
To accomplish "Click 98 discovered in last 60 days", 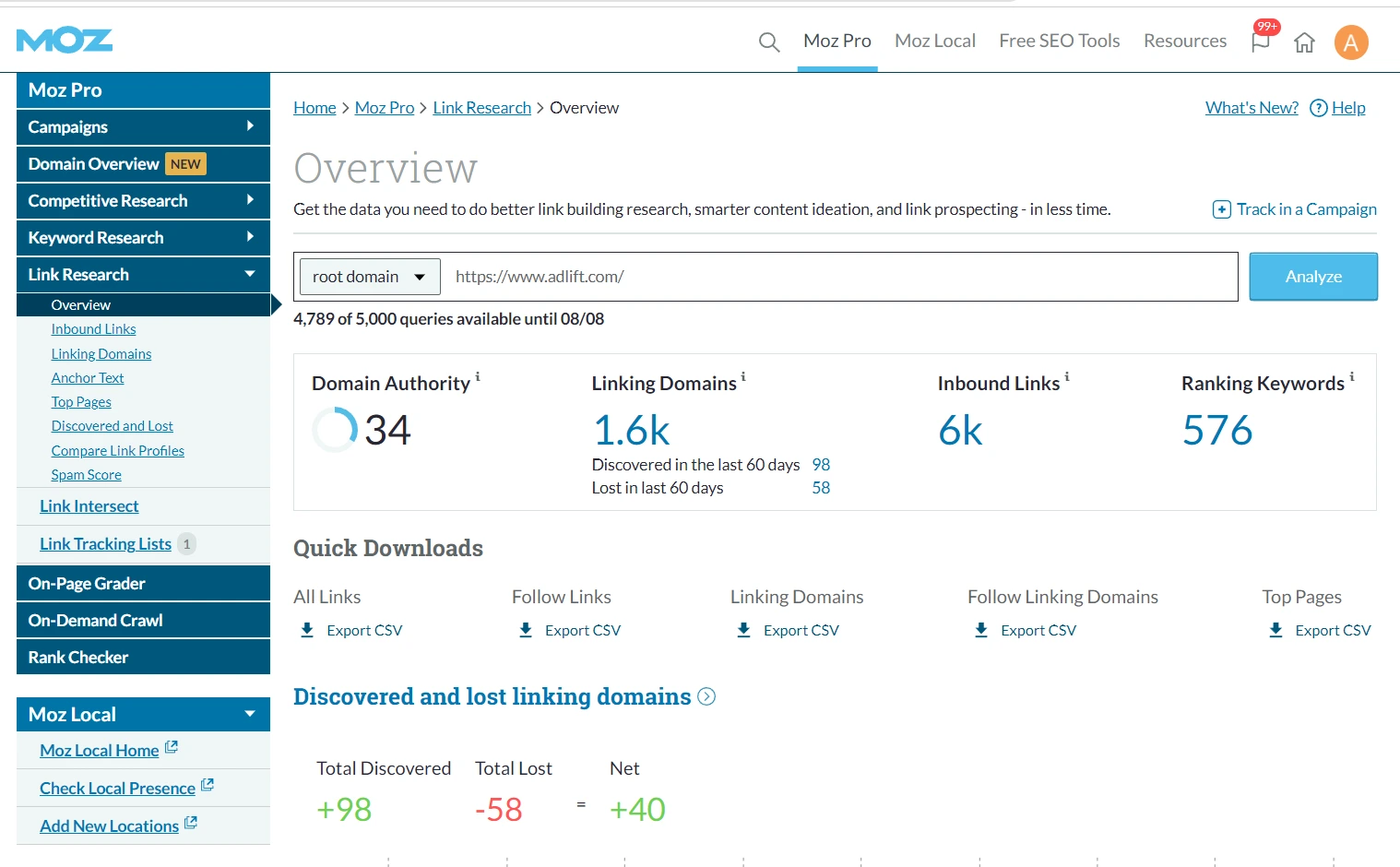I will coord(821,465).
